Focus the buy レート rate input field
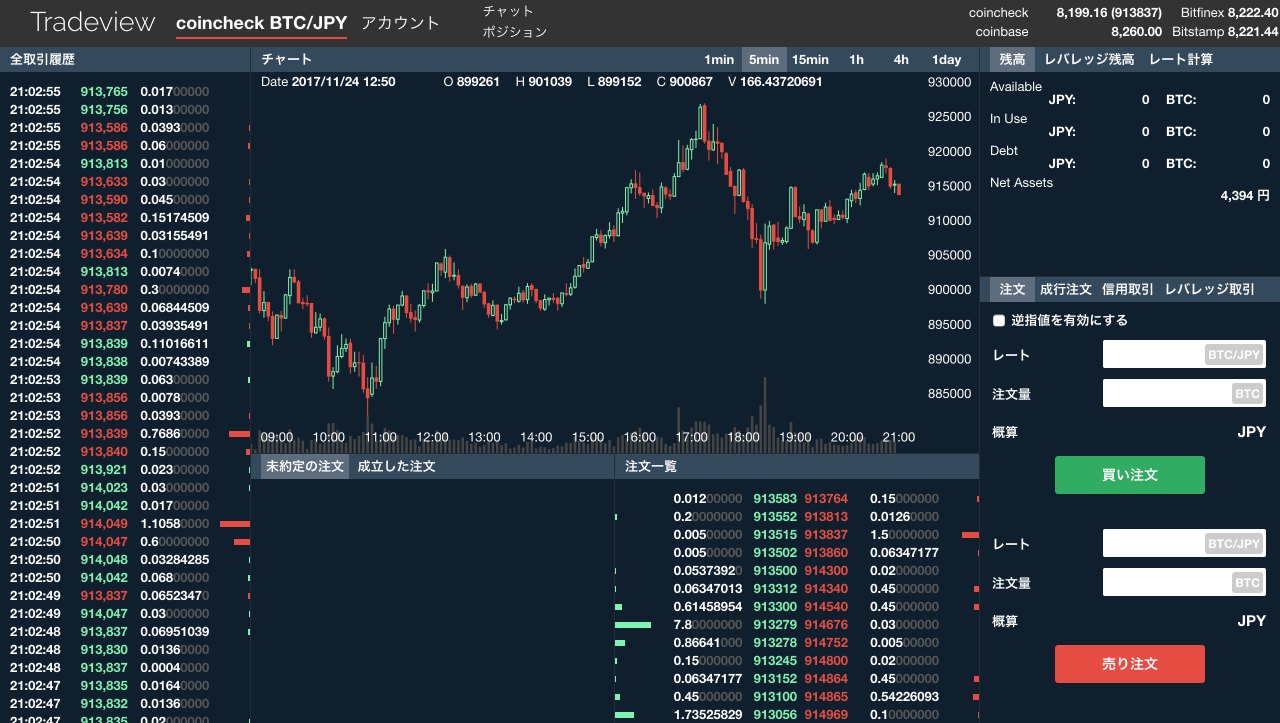 (x=1184, y=354)
